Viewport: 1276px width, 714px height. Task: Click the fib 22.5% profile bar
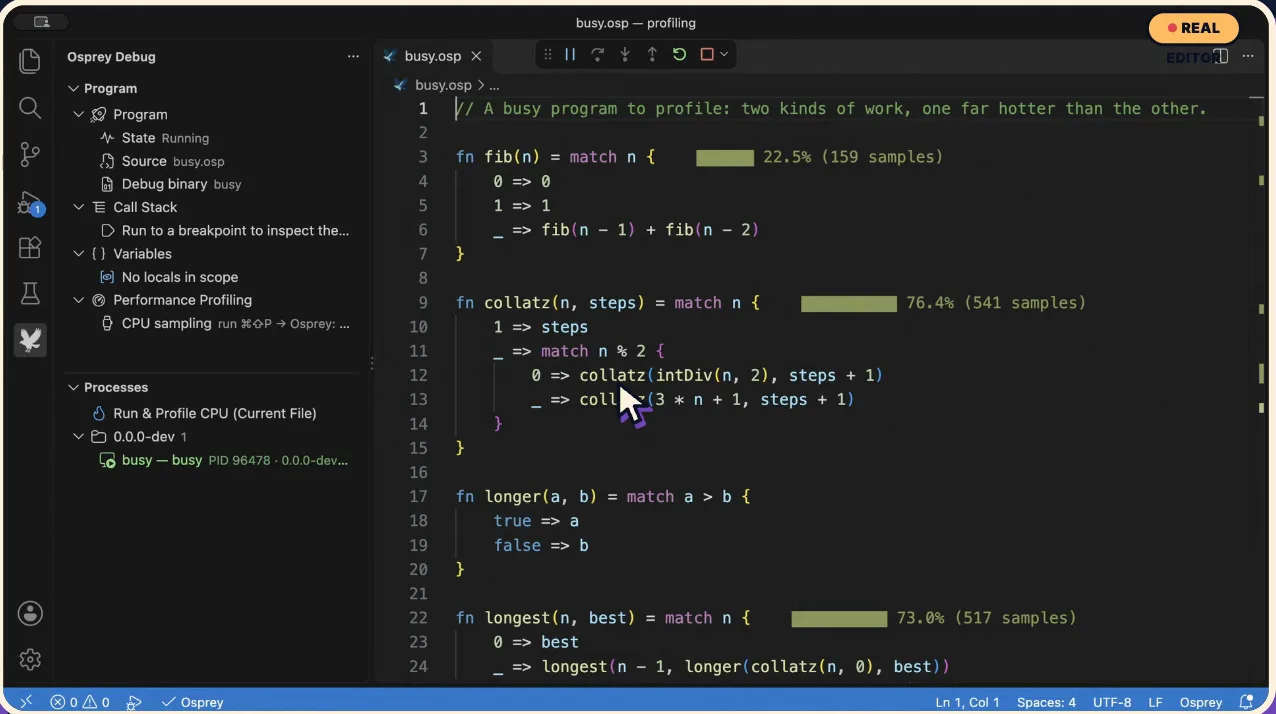(x=724, y=157)
